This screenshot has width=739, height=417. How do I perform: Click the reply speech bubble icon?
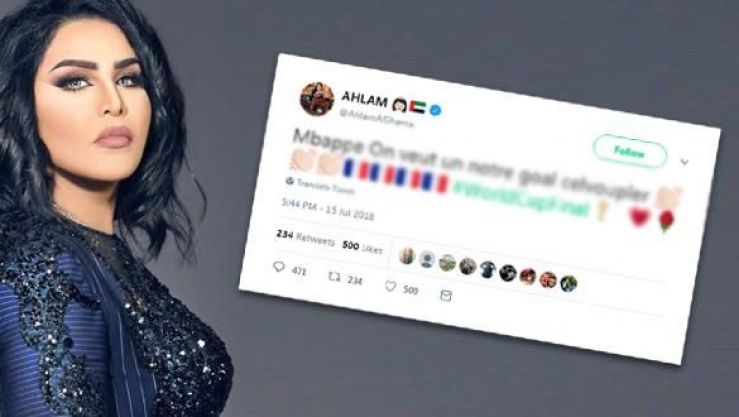click(279, 267)
